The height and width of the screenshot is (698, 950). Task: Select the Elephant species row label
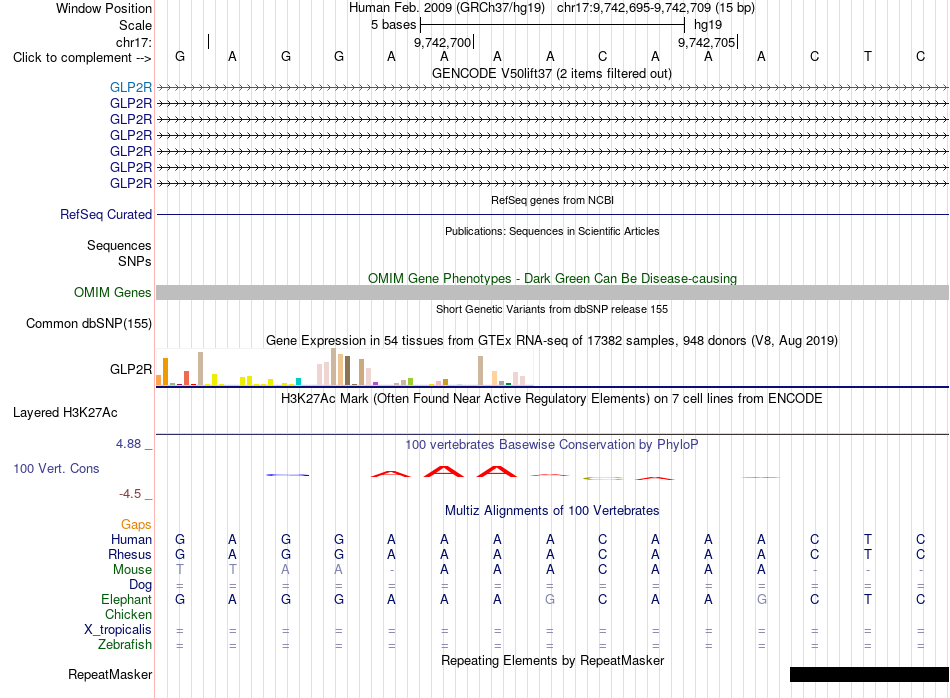126,599
